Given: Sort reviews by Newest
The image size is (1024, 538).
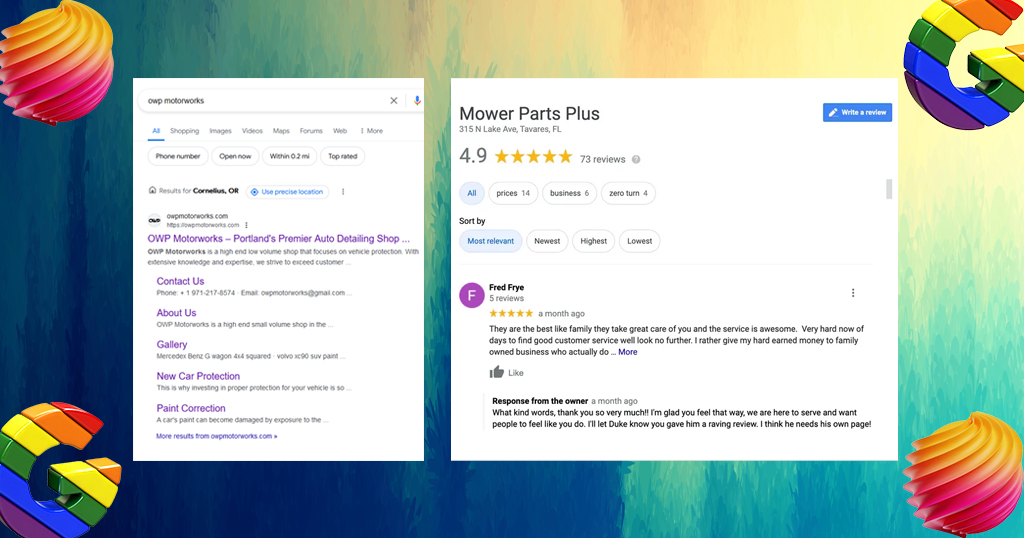Looking at the screenshot, I should click(547, 241).
